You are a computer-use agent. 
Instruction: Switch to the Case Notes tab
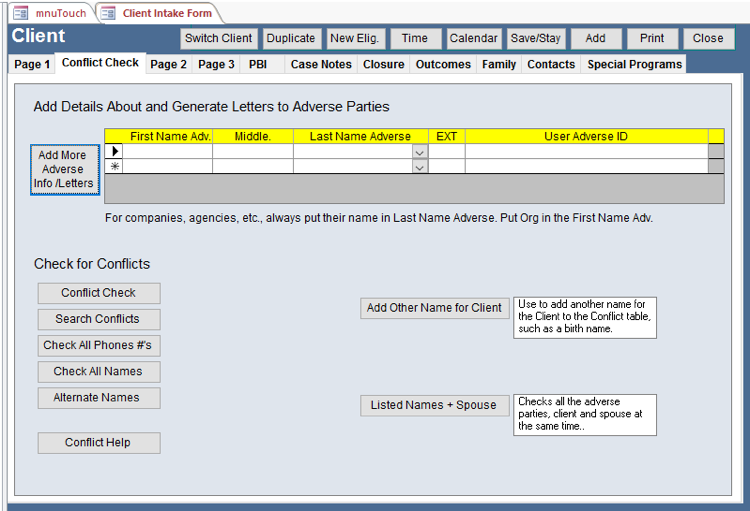(320, 64)
